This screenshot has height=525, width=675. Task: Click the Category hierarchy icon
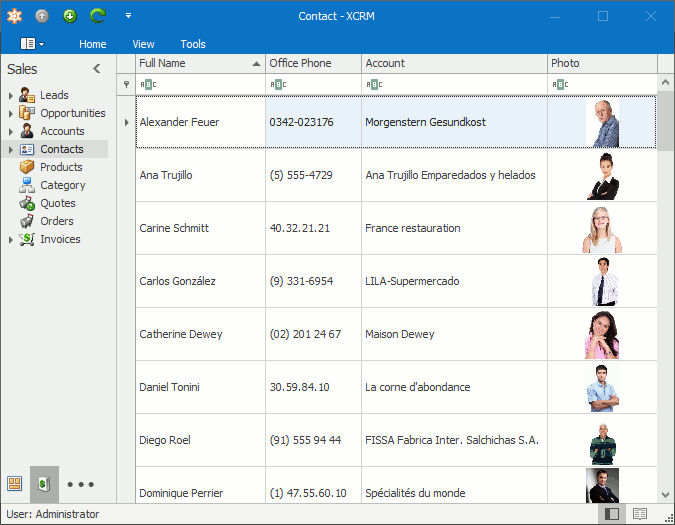tap(27, 185)
